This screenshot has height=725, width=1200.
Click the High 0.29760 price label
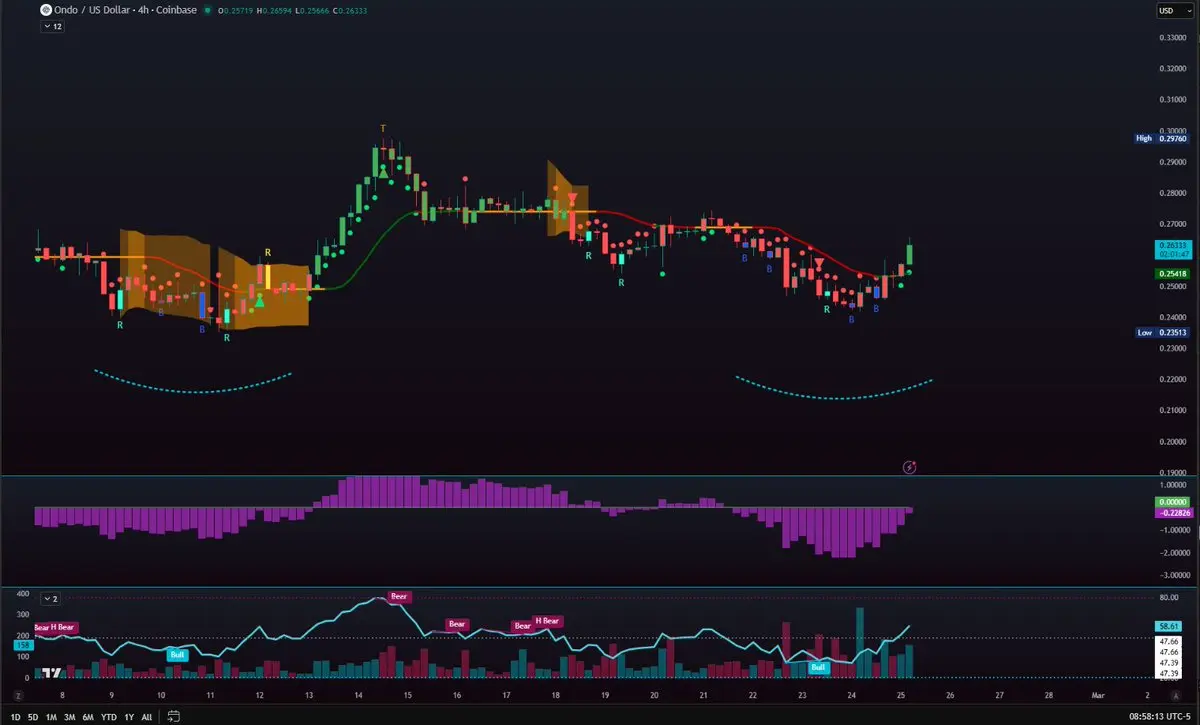pyautogui.click(x=1162, y=138)
